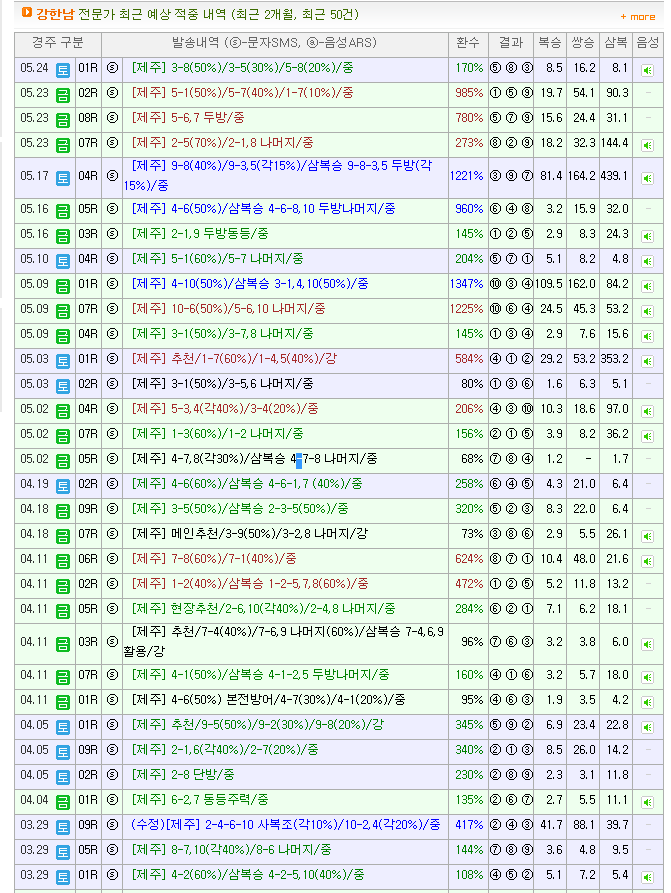Play the audio for the 05.24 01R prediction
Viewport: 671px width, 893px height.
tap(647, 69)
